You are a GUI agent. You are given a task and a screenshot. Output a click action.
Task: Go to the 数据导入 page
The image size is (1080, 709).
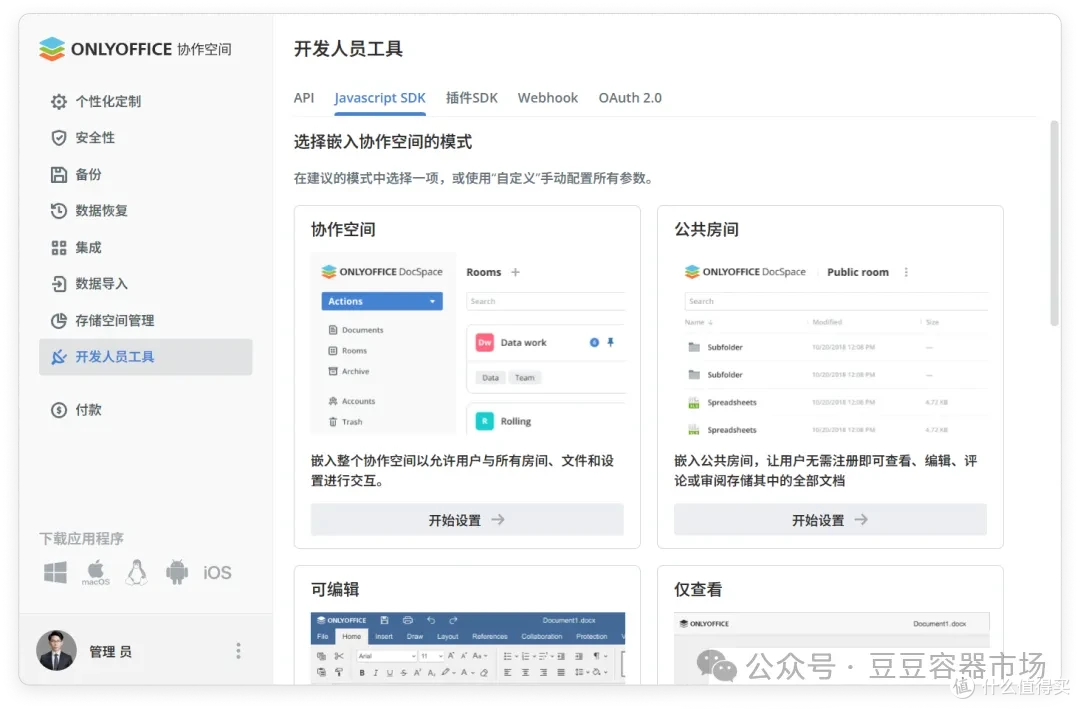(101, 284)
